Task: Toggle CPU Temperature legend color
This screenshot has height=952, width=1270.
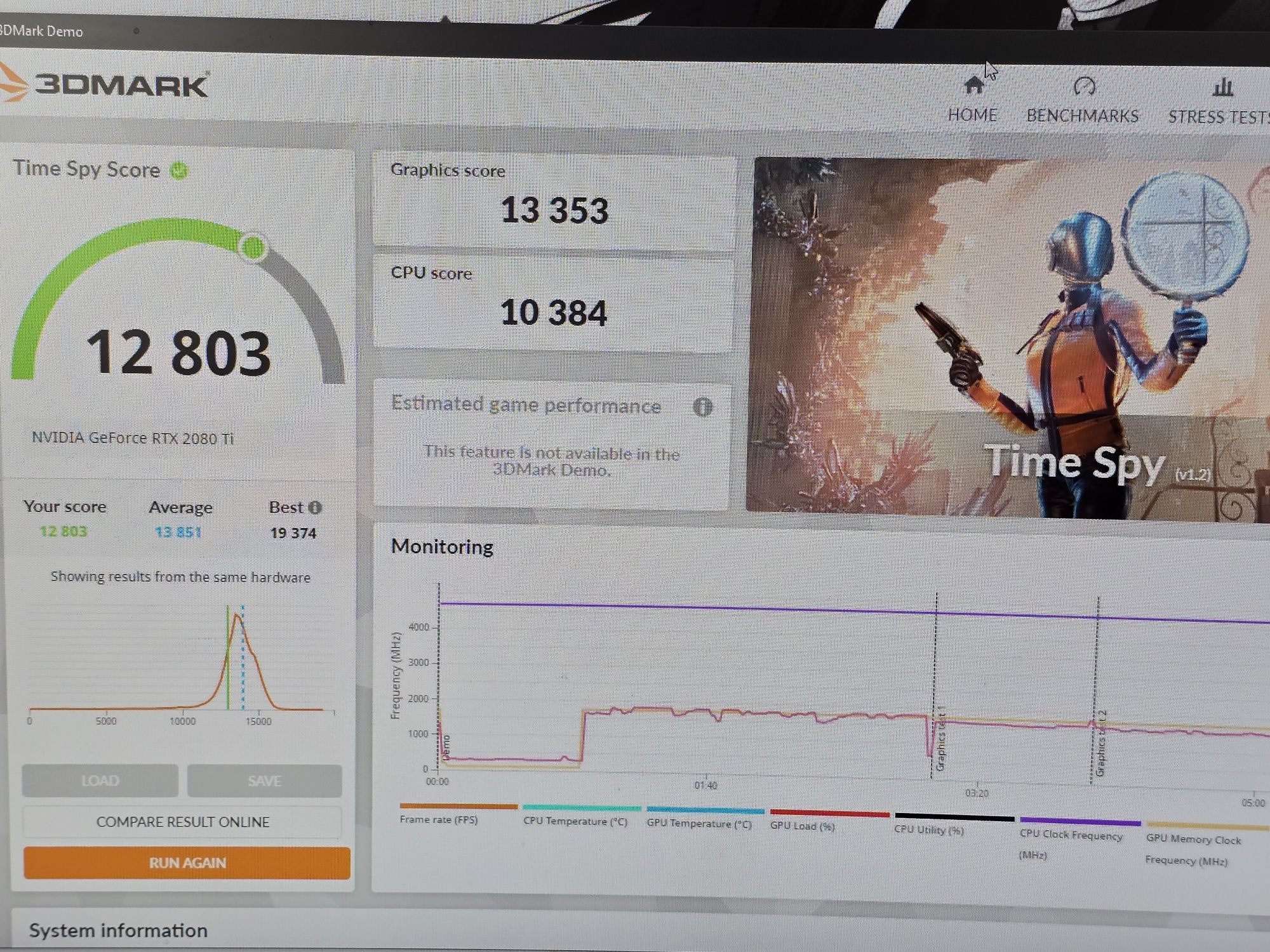Action: coord(582,809)
